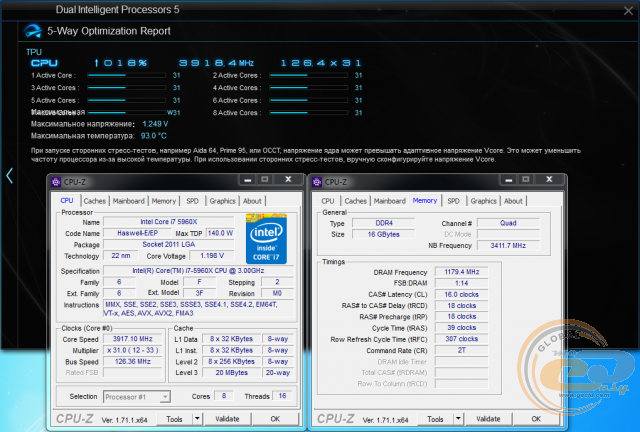Expand the Tools dropdown arrow in right CPU-Z
Image resolution: width=640 pixels, height=432 pixels.
(x=458, y=419)
